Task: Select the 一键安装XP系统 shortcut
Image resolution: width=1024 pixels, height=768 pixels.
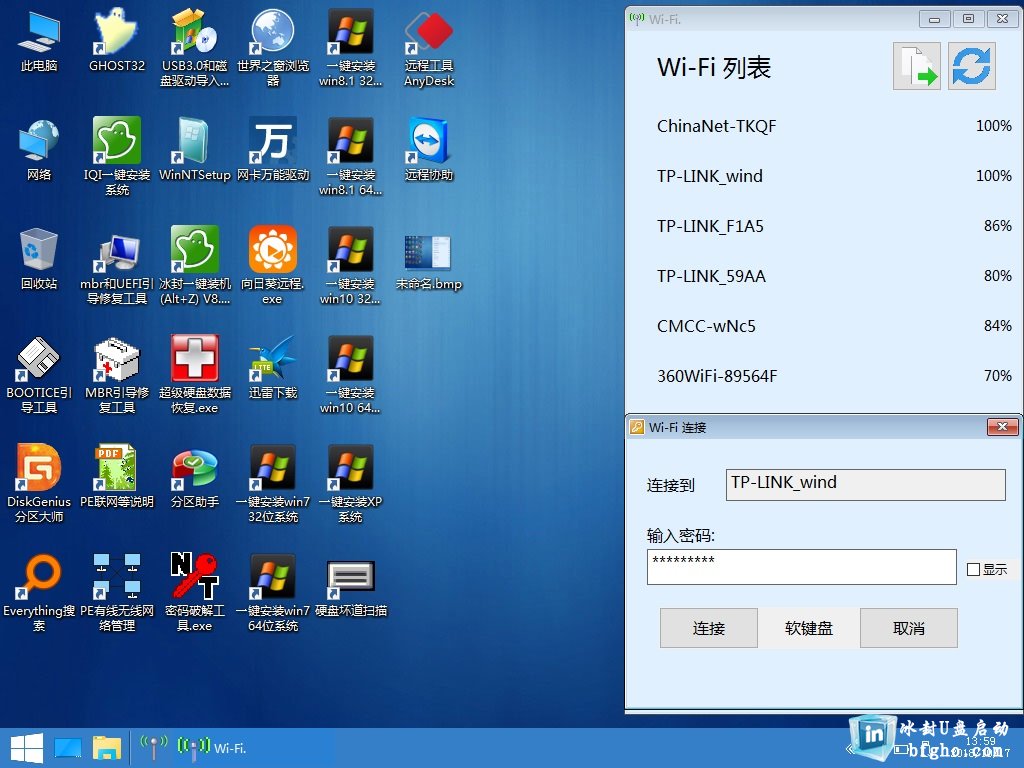Action: (x=351, y=484)
